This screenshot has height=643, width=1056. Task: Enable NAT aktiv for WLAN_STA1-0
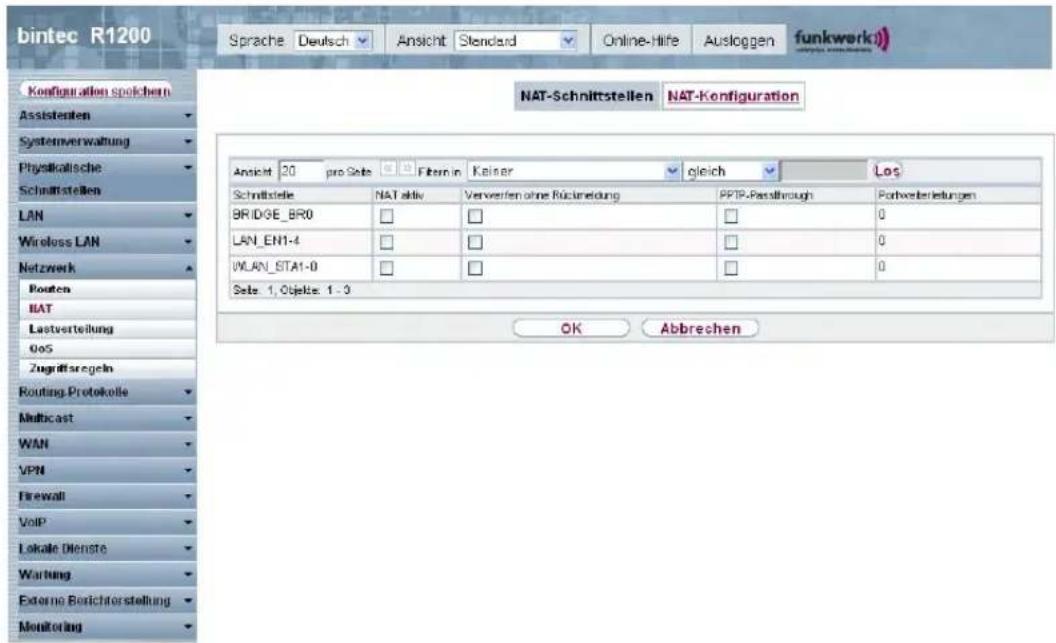click(x=387, y=268)
